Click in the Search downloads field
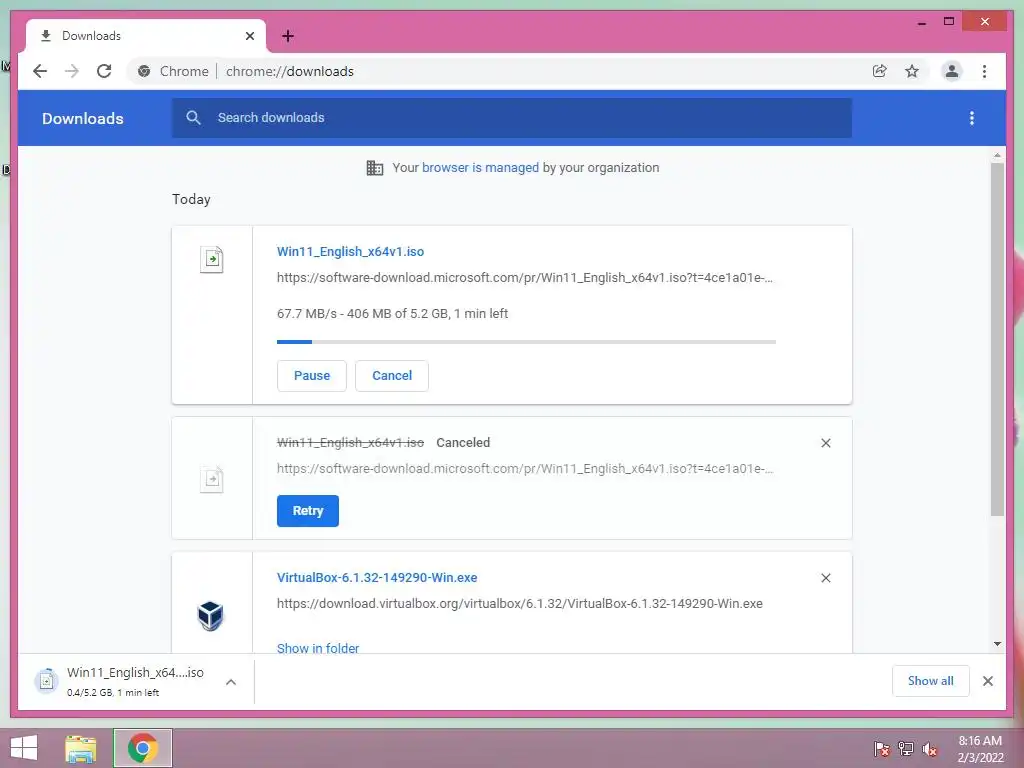The image size is (1024, 768). click(x=511, y=118)
